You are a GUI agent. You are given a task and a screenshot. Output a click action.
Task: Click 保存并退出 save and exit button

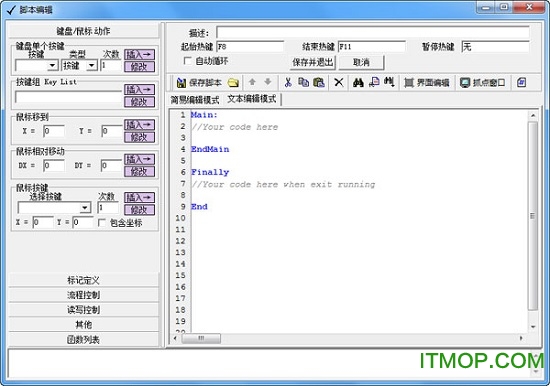(313, 62)
